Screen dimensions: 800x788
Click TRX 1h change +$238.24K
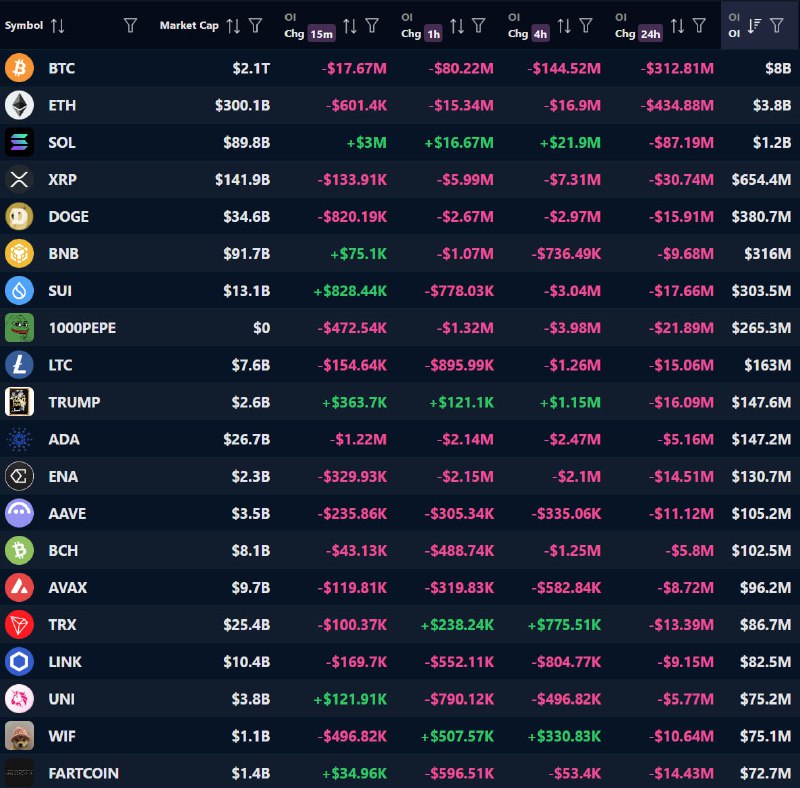point(457,625)
